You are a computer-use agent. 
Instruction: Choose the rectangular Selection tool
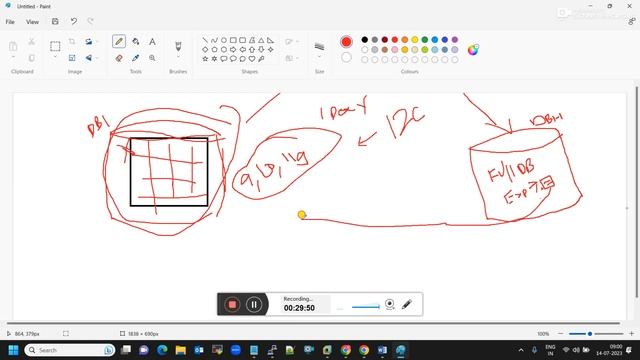point(55,46)
